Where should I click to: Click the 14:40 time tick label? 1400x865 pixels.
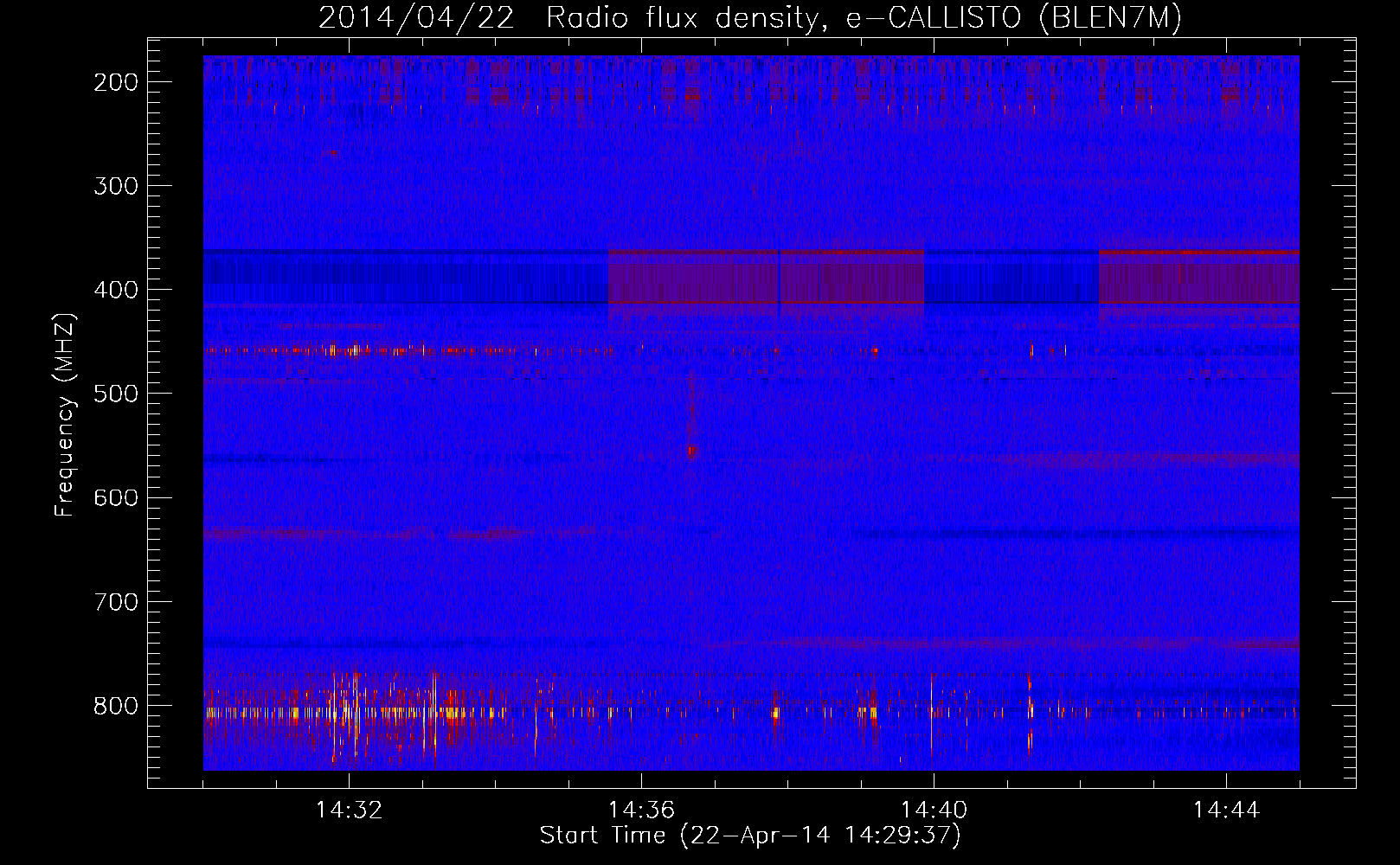pyautogui.click(x=934, y=811)
